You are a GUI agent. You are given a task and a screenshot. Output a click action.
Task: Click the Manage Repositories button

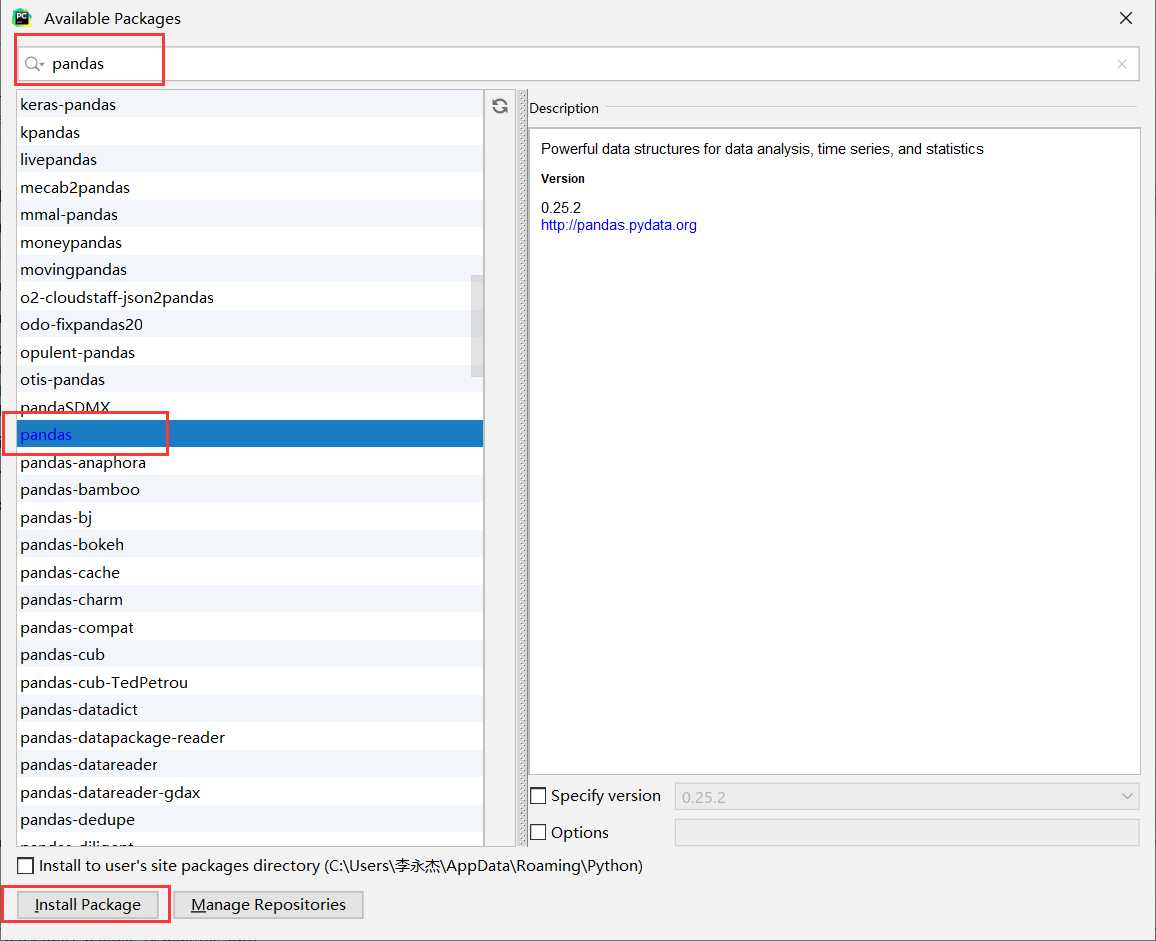268,905
